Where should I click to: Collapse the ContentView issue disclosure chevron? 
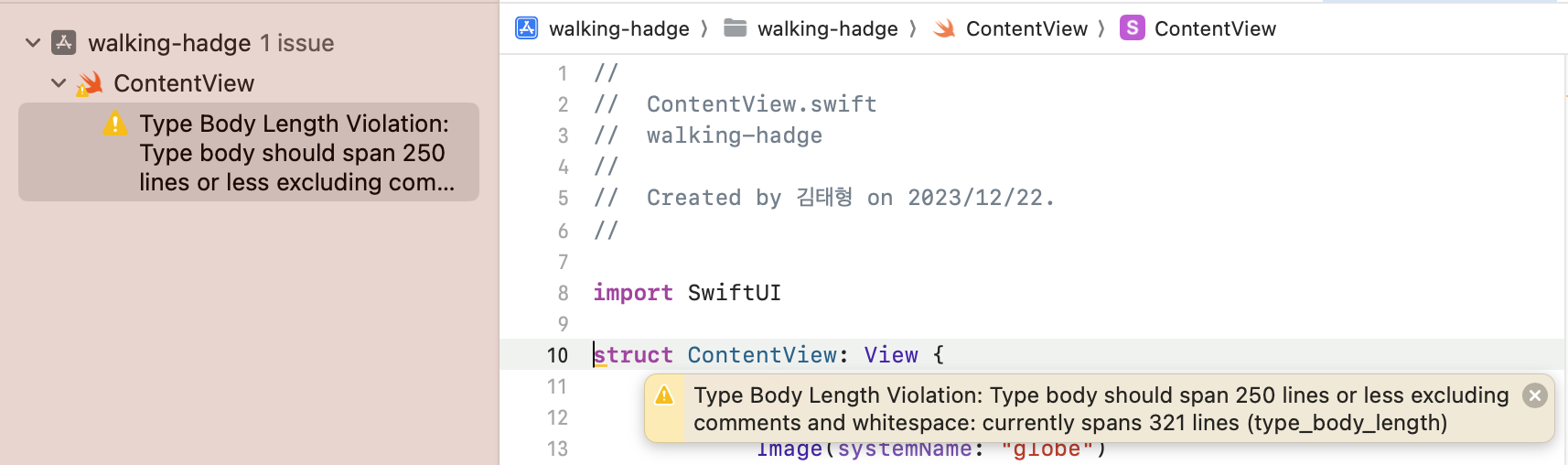coord(59,83)
